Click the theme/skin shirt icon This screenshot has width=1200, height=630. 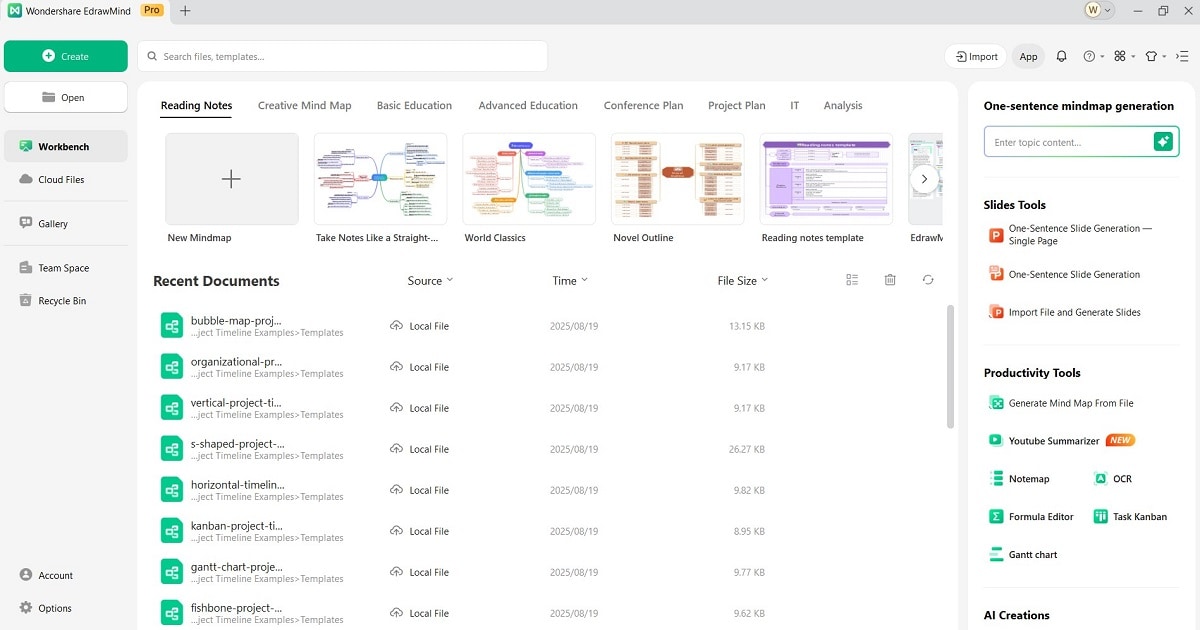click(1151, 56)
